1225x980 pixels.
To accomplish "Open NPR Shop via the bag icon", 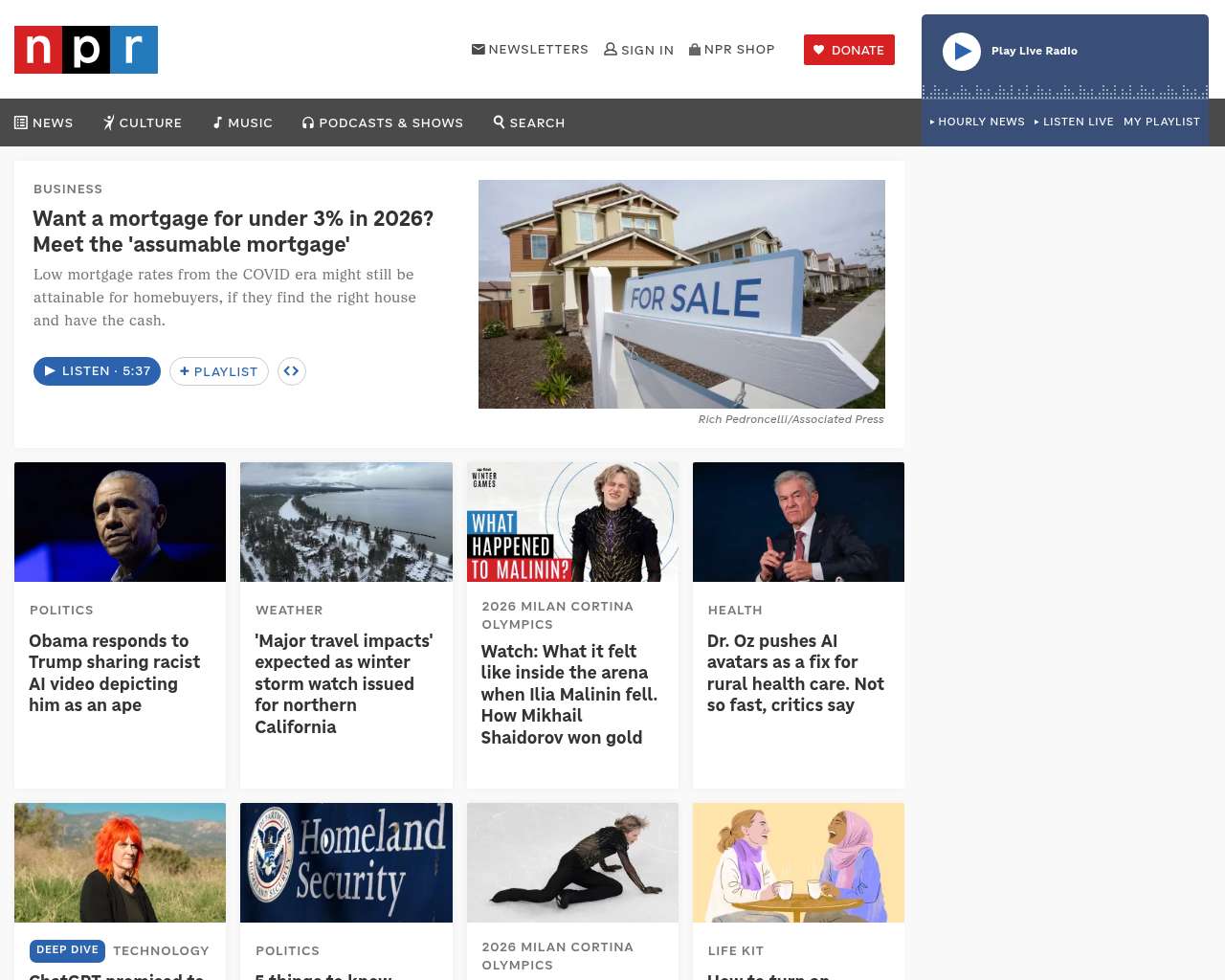I will click(x=695, y=49).
